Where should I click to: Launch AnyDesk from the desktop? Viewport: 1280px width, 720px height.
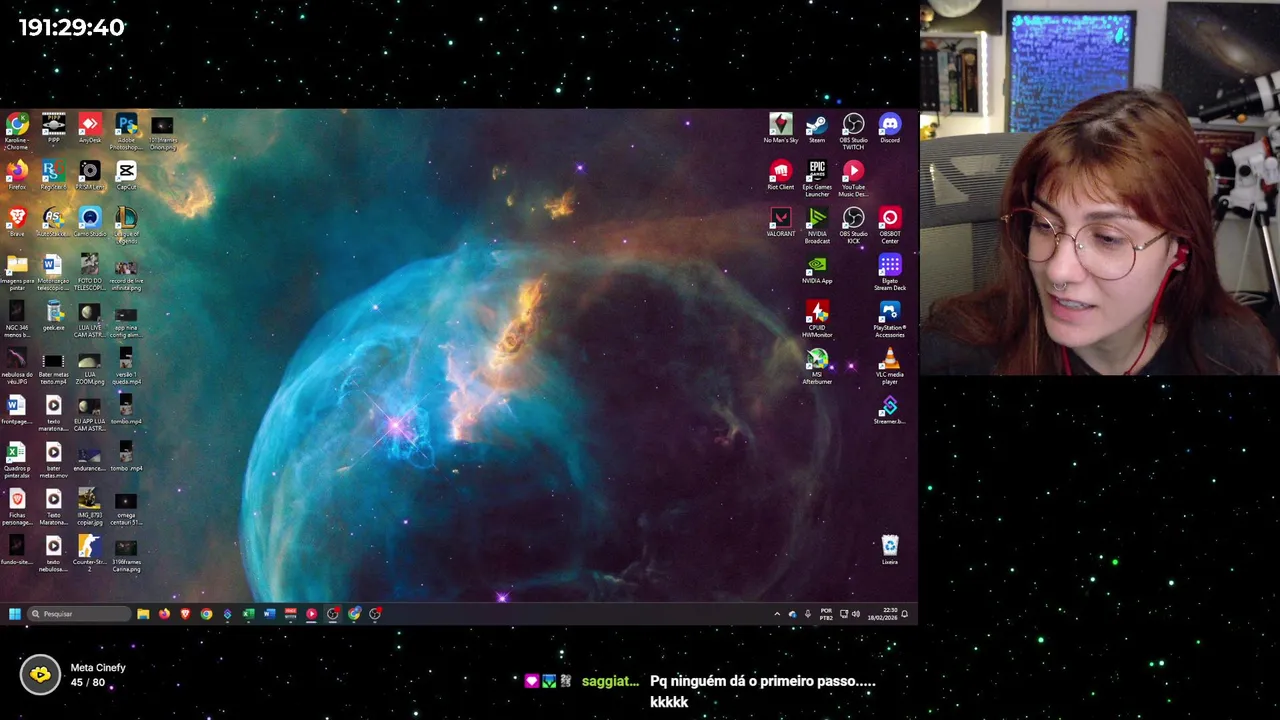click(90, 129)
